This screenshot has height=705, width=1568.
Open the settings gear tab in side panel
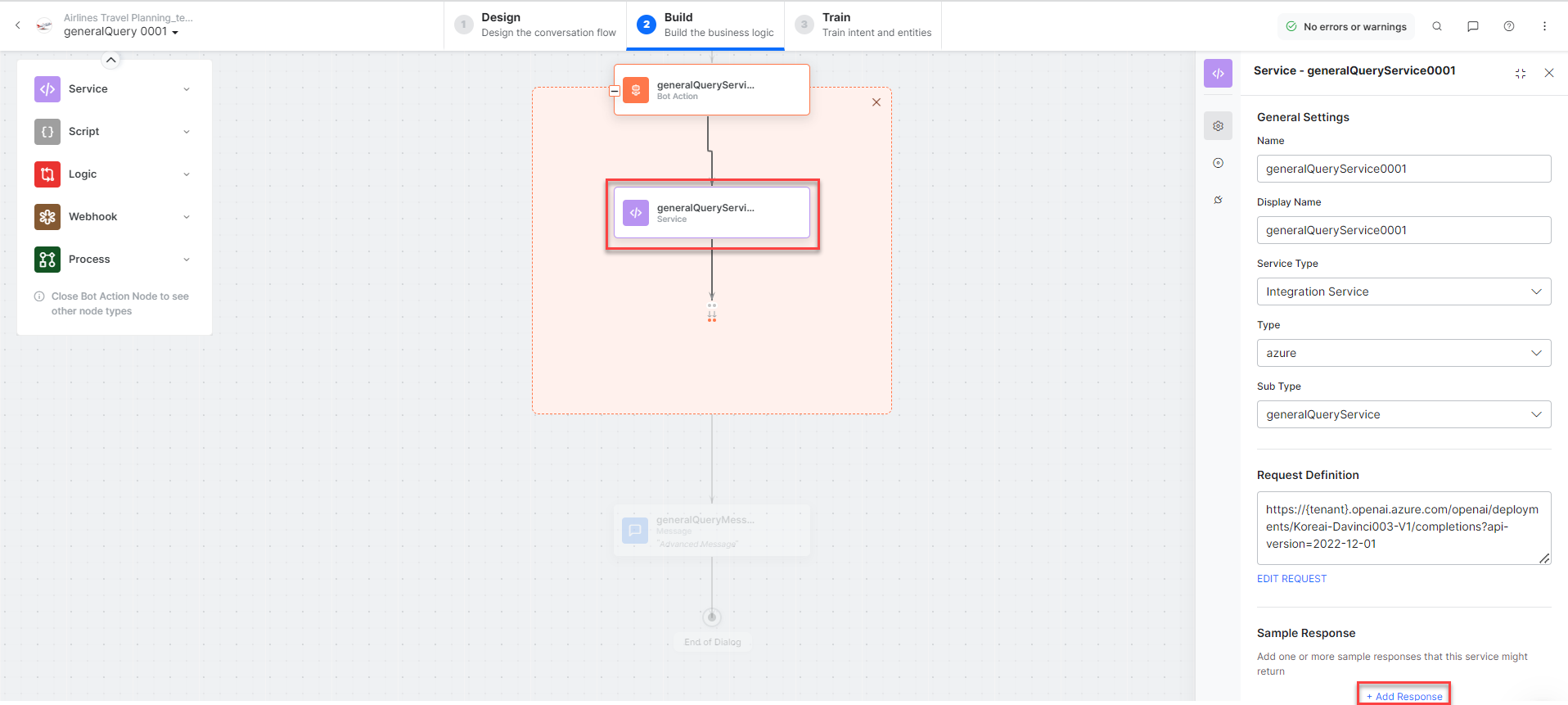(1218, 126)
